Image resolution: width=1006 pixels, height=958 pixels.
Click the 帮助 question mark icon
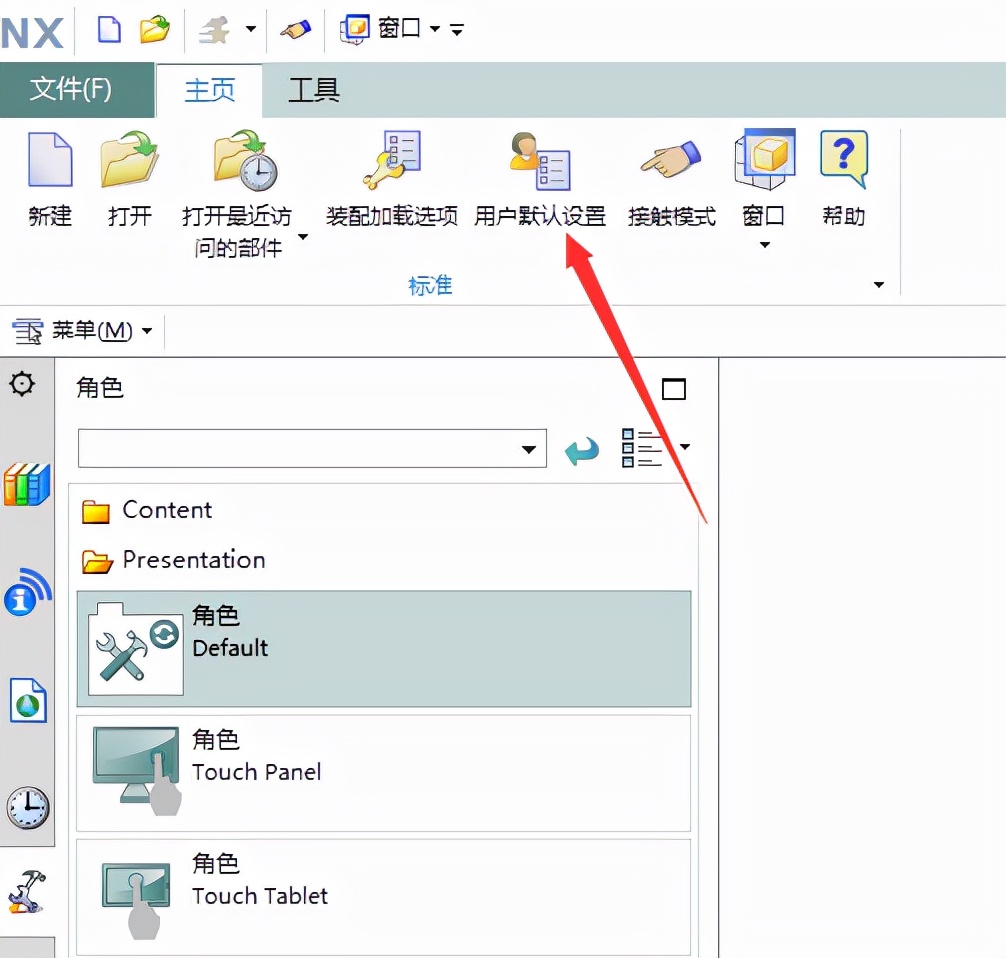point(844,159)
